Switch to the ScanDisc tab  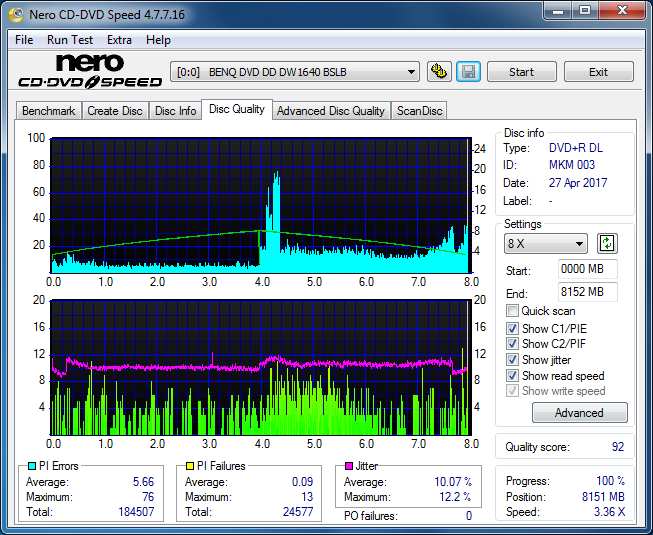pos(419,111)
